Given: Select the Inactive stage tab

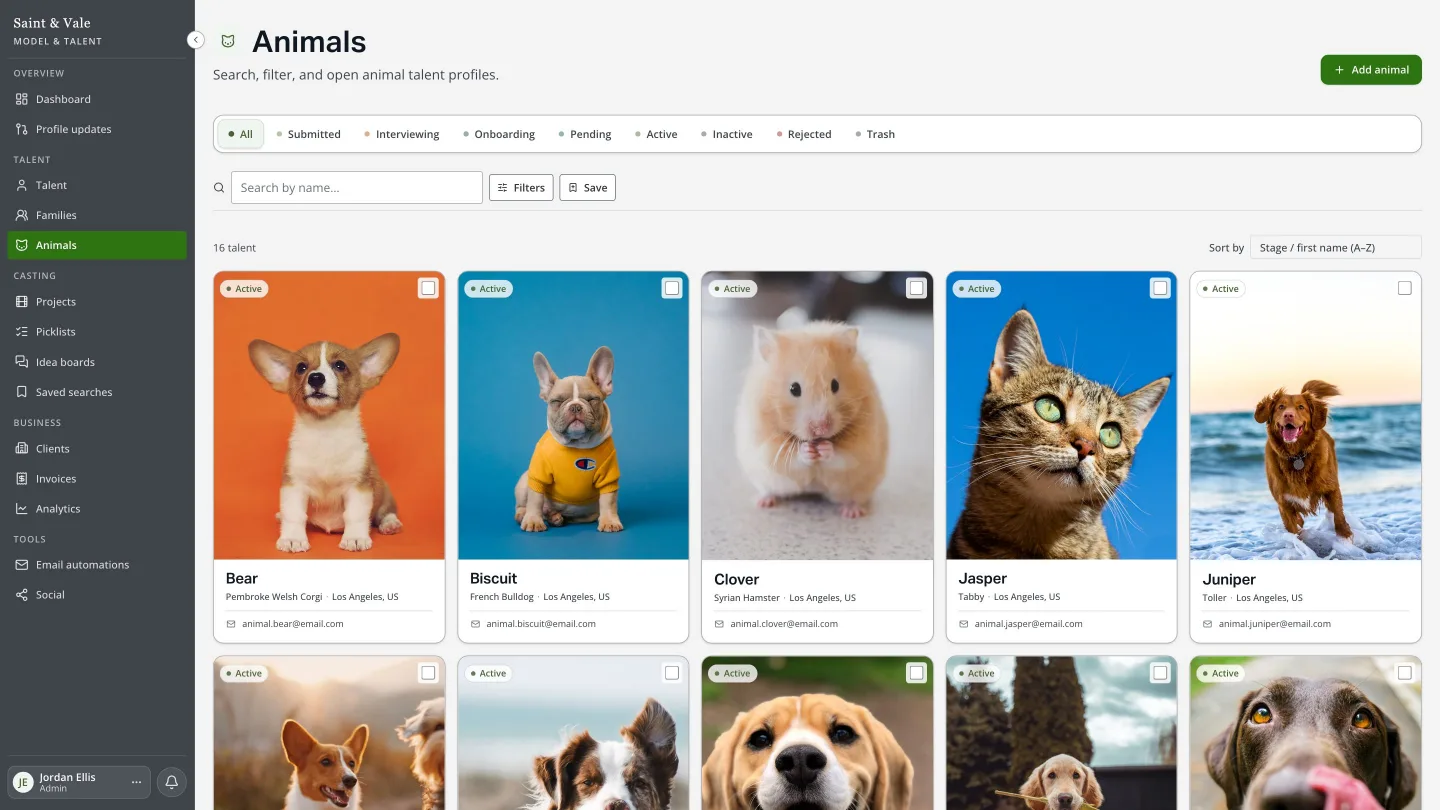Looking at the screenshot, I should [727, 134].
